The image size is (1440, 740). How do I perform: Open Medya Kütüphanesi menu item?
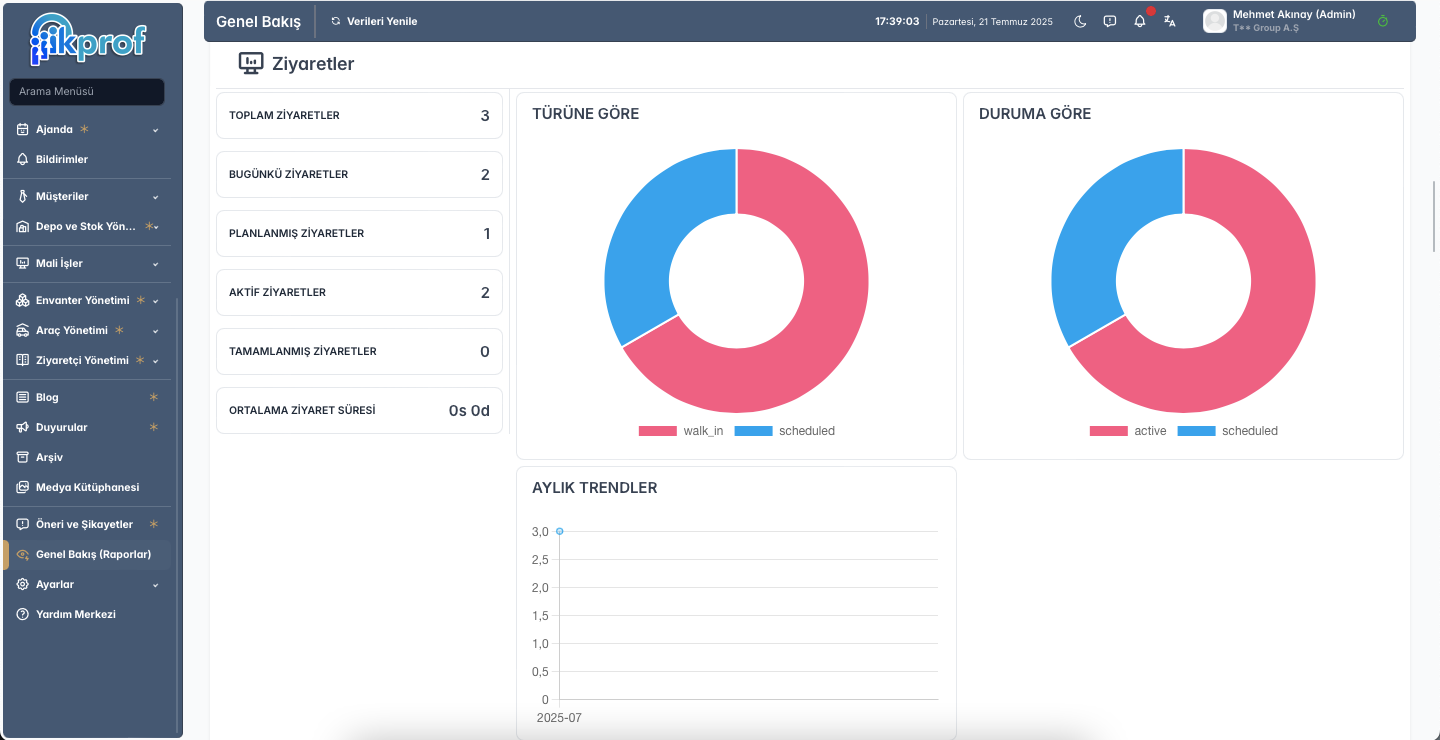(x=87, y=487)
